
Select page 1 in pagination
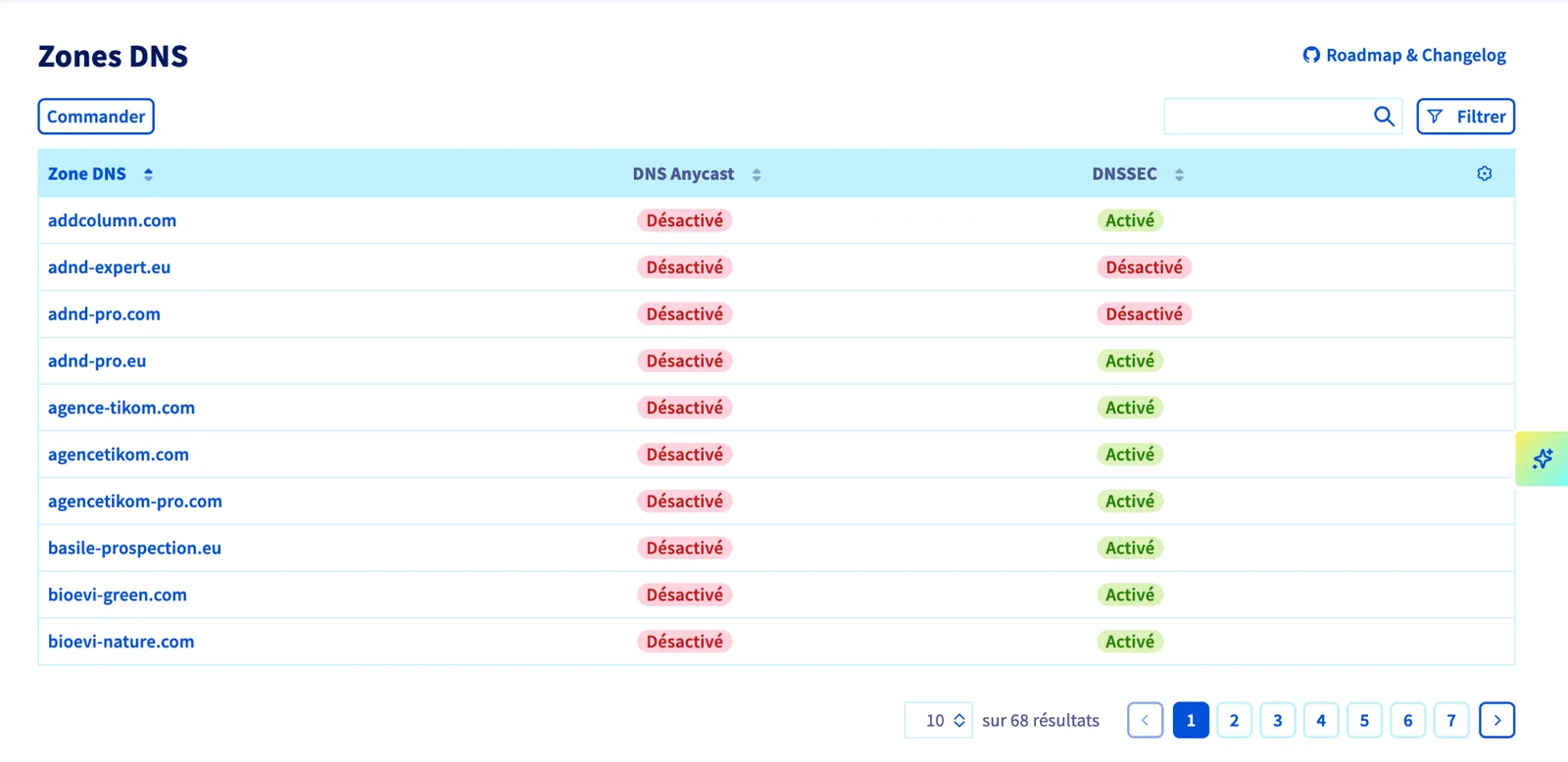(1191, 721)
